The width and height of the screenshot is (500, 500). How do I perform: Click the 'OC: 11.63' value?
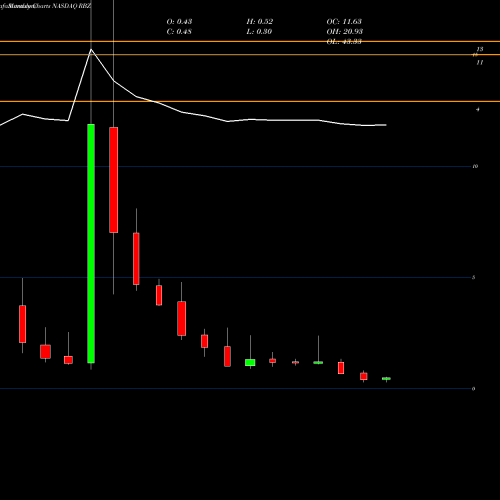coord(344,21)
